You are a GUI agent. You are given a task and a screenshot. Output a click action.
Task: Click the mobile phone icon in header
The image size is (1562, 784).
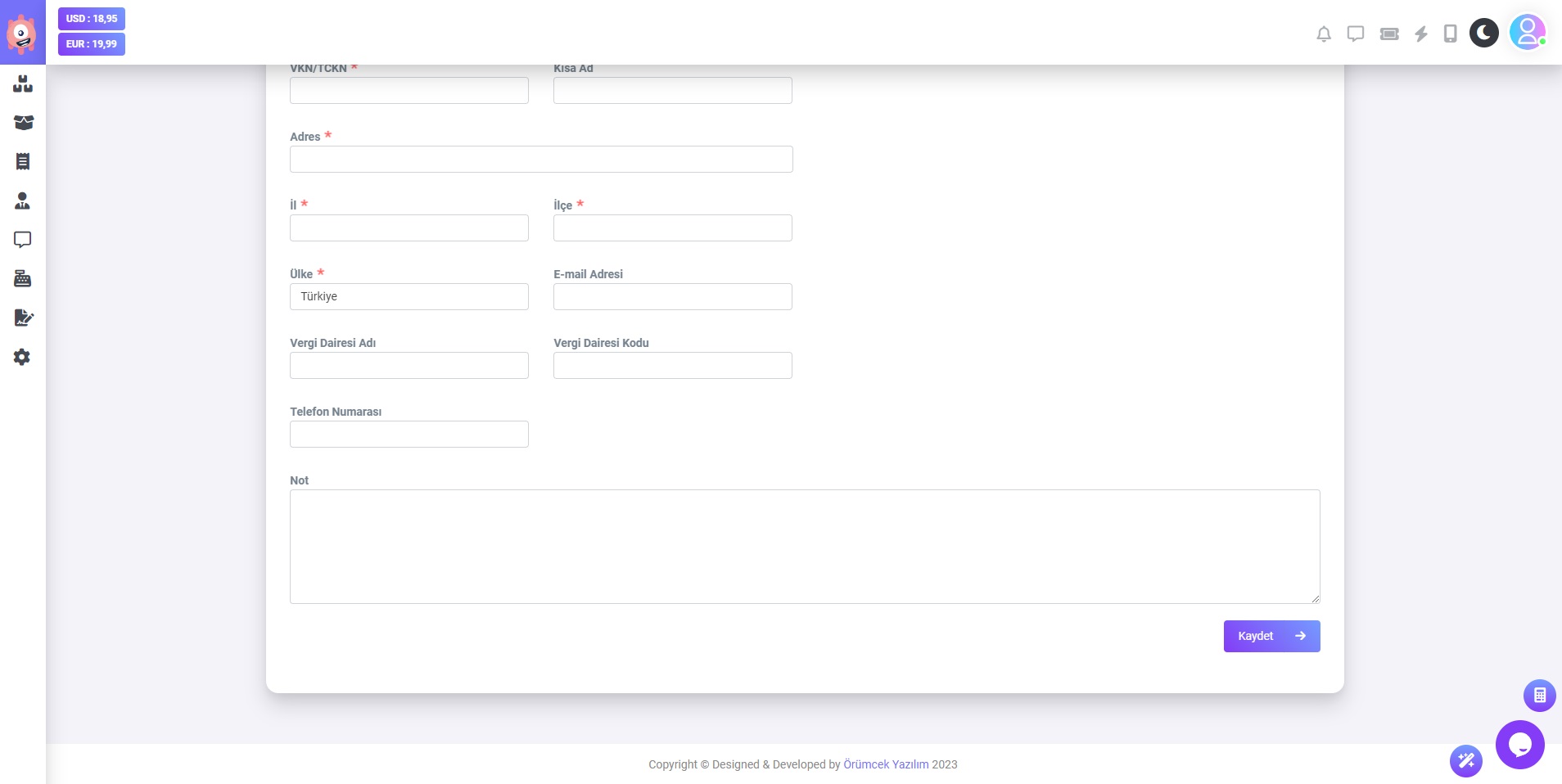(x=1450, y=34)
